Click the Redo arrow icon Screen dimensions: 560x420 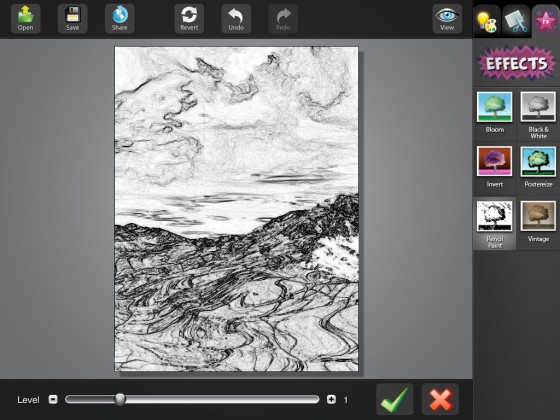[283, 19]
